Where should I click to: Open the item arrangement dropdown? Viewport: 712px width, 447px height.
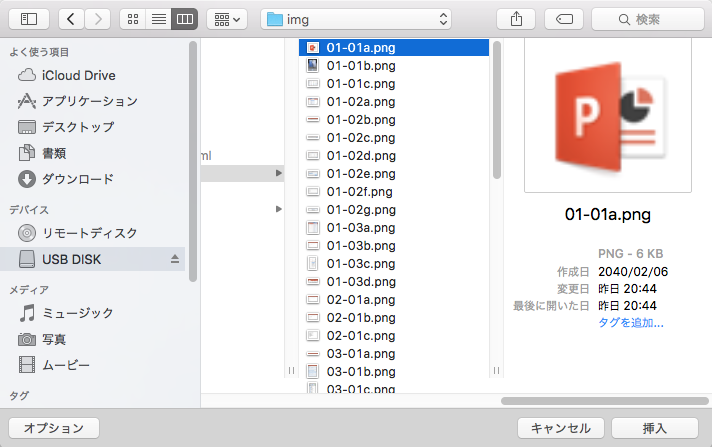click(227, 19)
